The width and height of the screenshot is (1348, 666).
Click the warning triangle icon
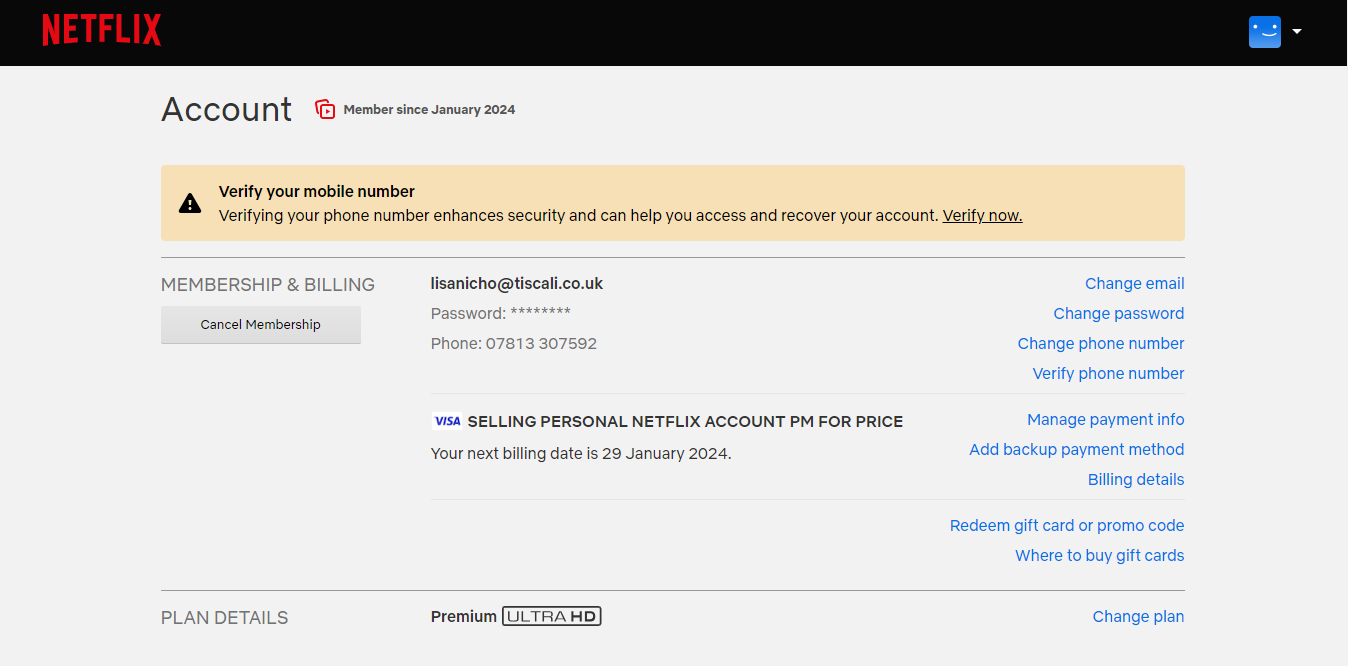click(190, 203)
